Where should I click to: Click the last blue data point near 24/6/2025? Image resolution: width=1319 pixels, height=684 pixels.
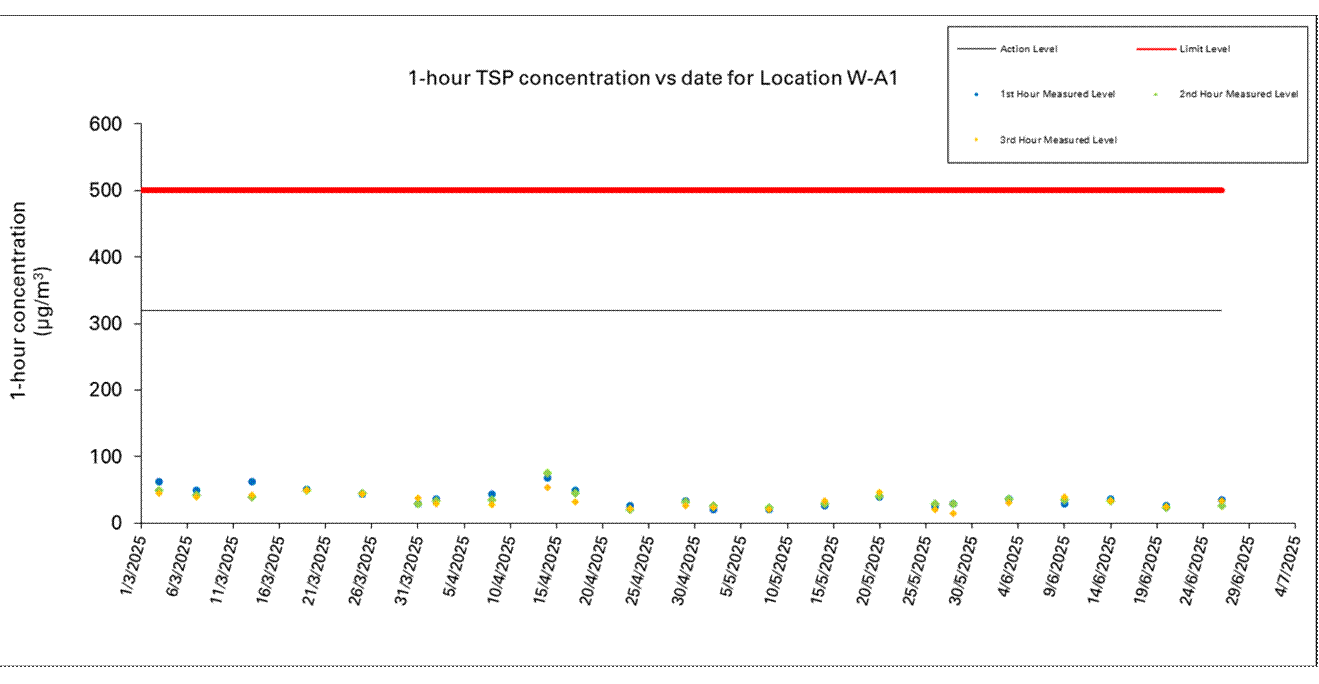coord(1221,500)
